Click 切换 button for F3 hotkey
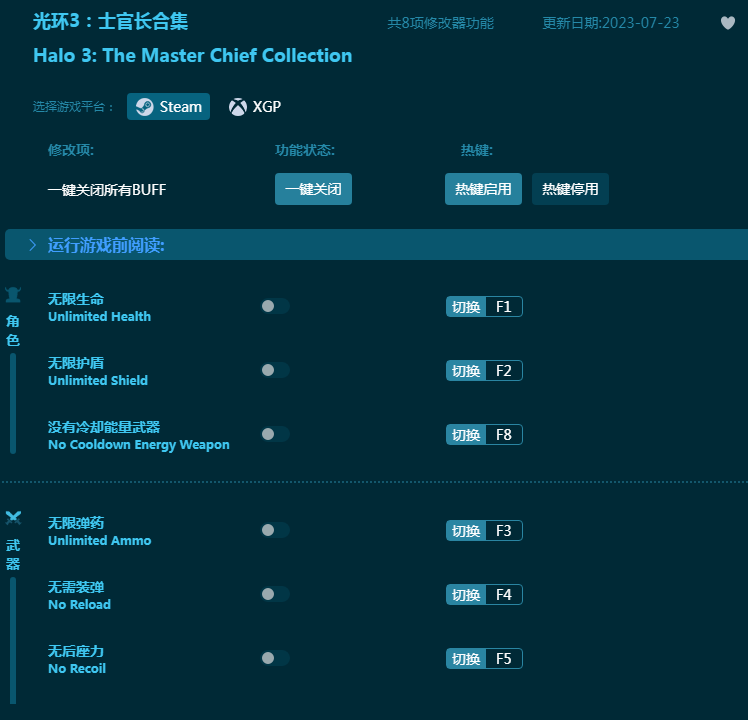Screen dimensions: 748x720 pos(466,530)
